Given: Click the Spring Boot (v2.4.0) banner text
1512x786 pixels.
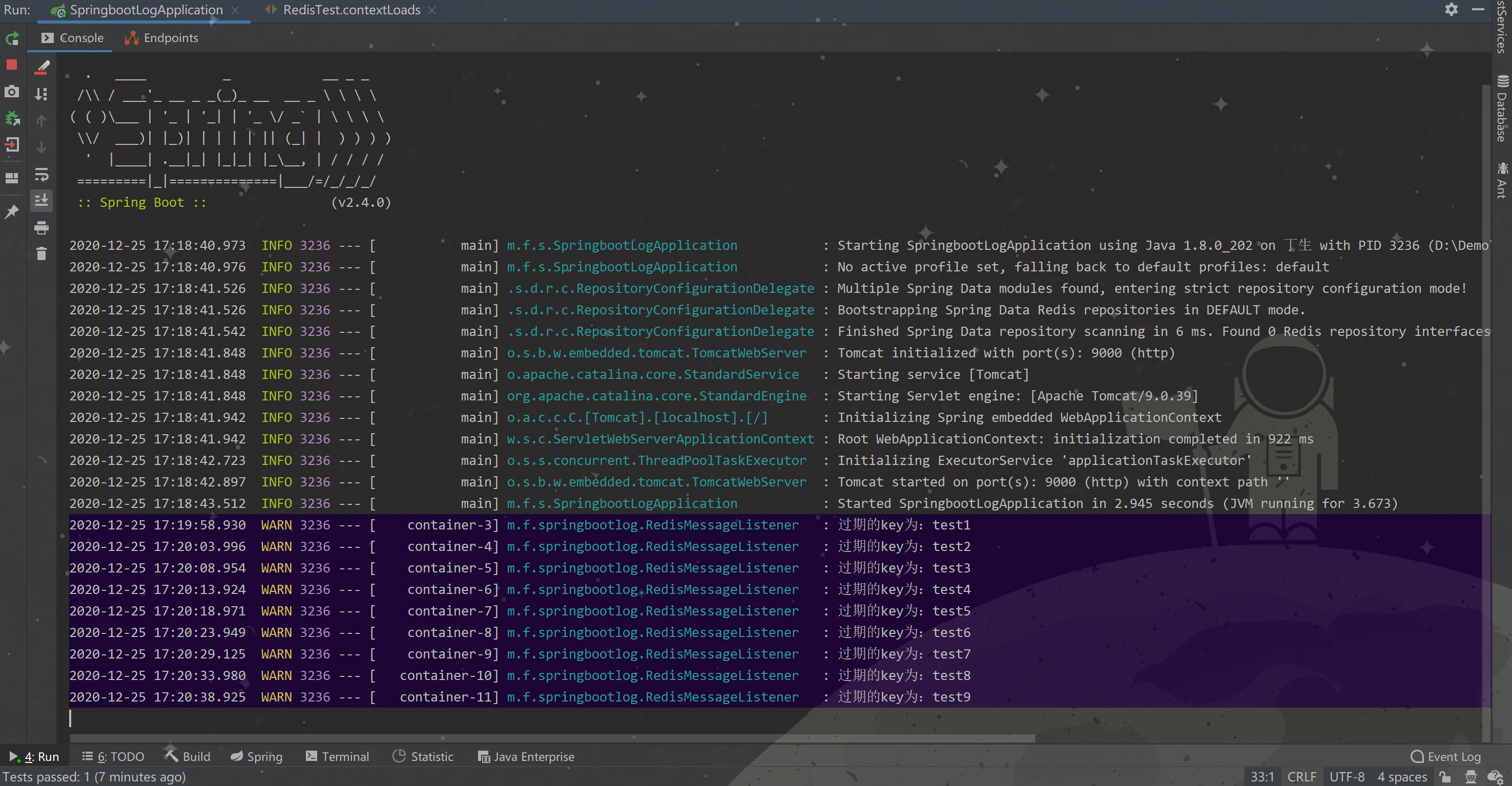Looking at the screenshot, I should pyautogui.click(x=234, y=202).
